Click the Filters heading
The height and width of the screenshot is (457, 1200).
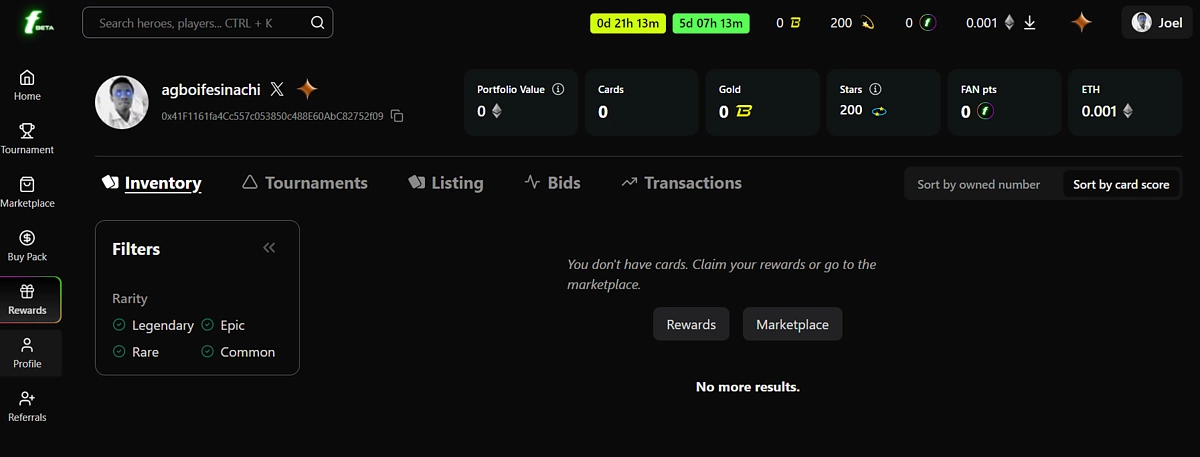tap(136, 249)
